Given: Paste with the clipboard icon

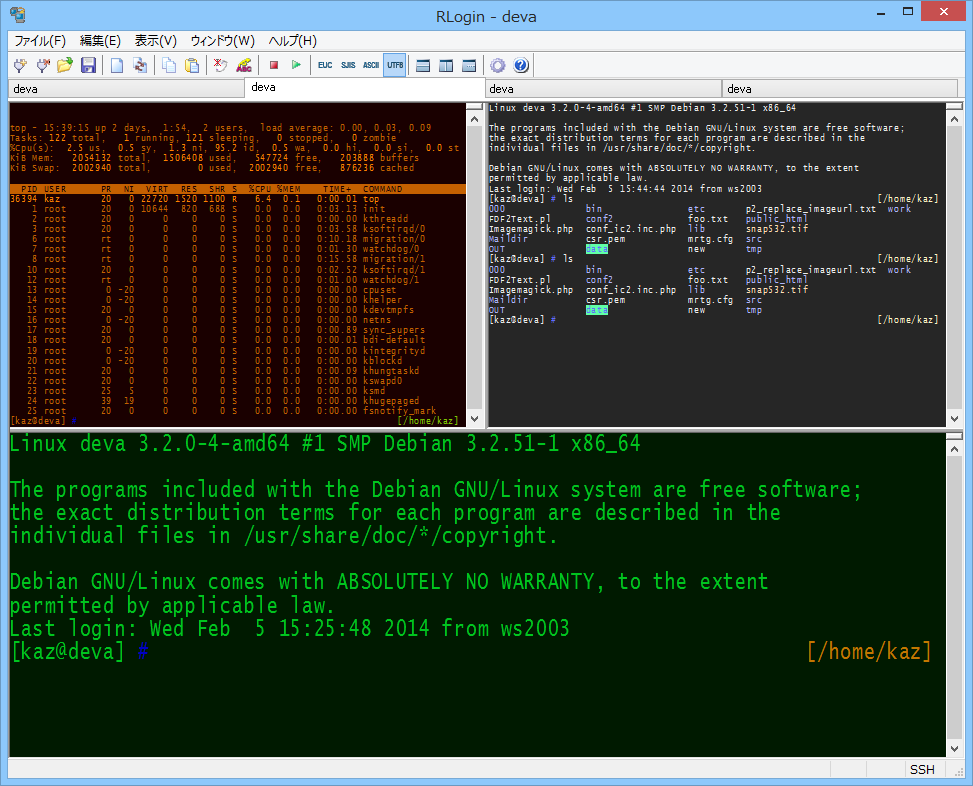Looking at the screenshot, I should coord(192,65).
